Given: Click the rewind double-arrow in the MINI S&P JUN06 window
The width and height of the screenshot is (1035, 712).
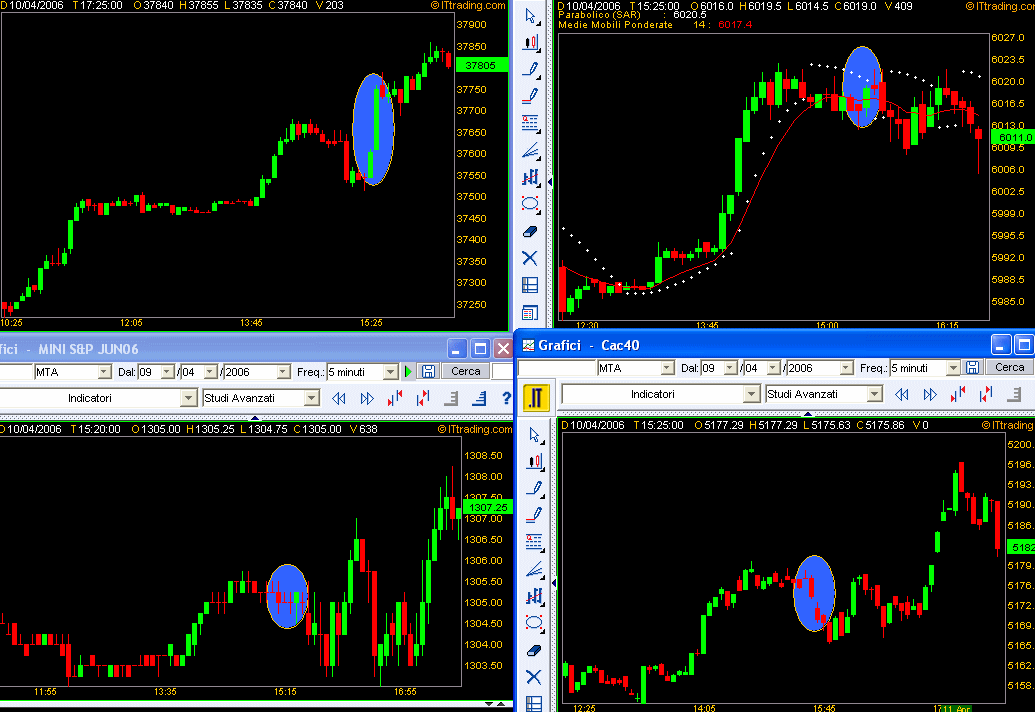Looking at the screenshot, I should point(339,399).
